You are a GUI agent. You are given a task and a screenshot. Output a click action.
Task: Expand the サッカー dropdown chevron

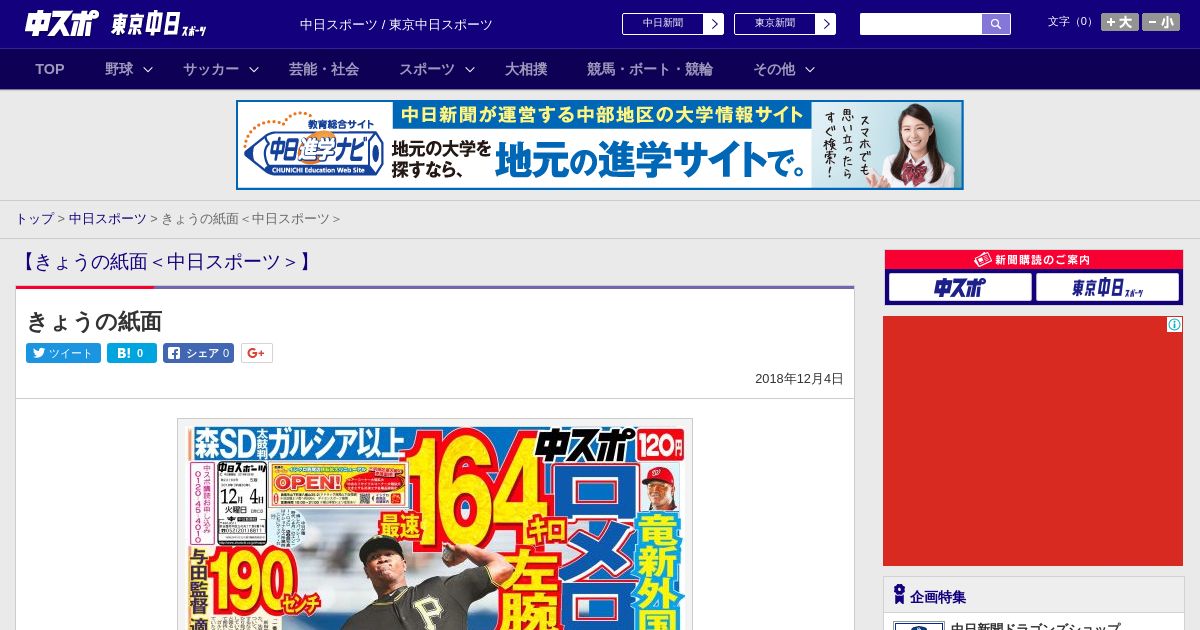[x=254, y=69]
